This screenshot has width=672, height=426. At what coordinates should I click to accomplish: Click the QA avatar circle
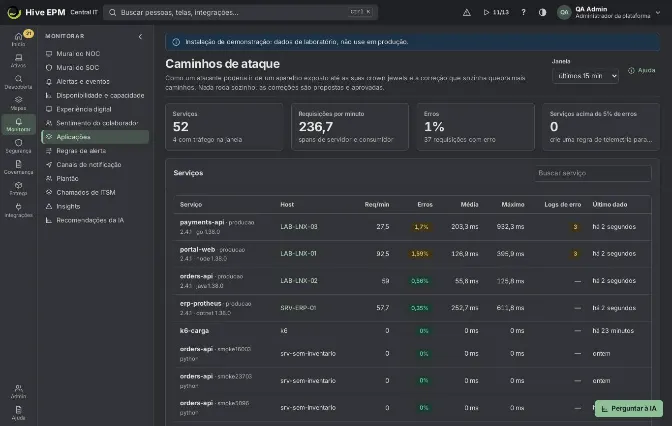tap(564, 12)
